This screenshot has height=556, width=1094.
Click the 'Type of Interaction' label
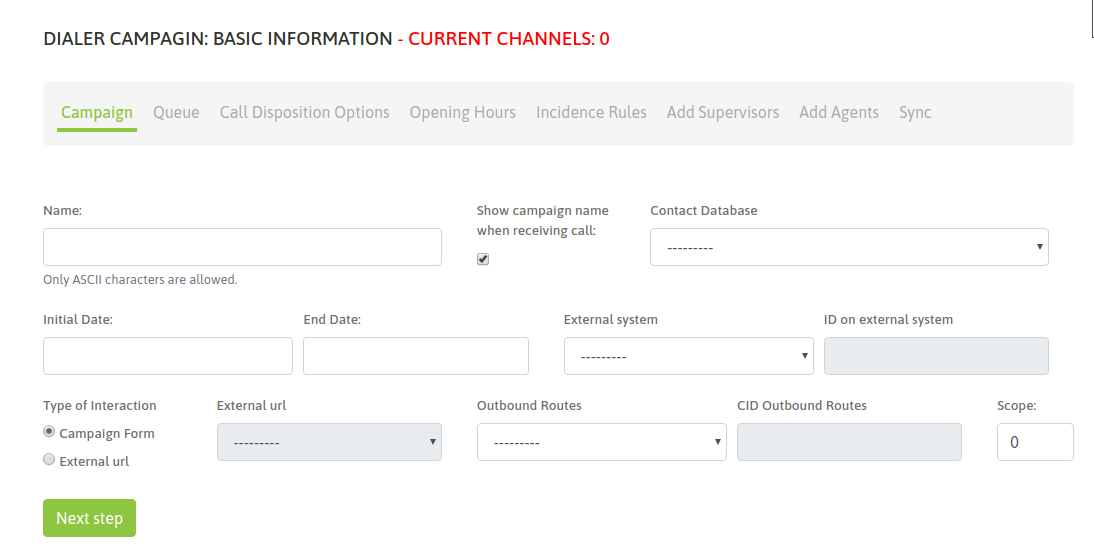click(100, 405)
